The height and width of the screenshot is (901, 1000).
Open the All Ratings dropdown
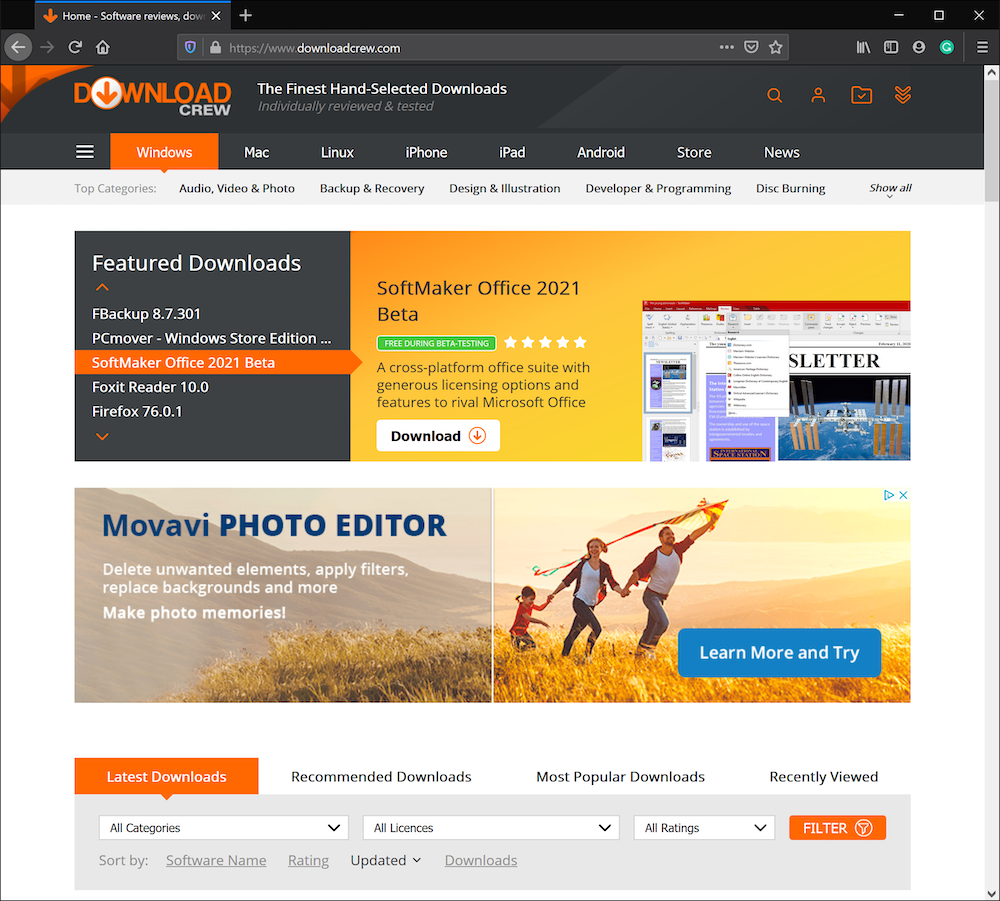704,828
